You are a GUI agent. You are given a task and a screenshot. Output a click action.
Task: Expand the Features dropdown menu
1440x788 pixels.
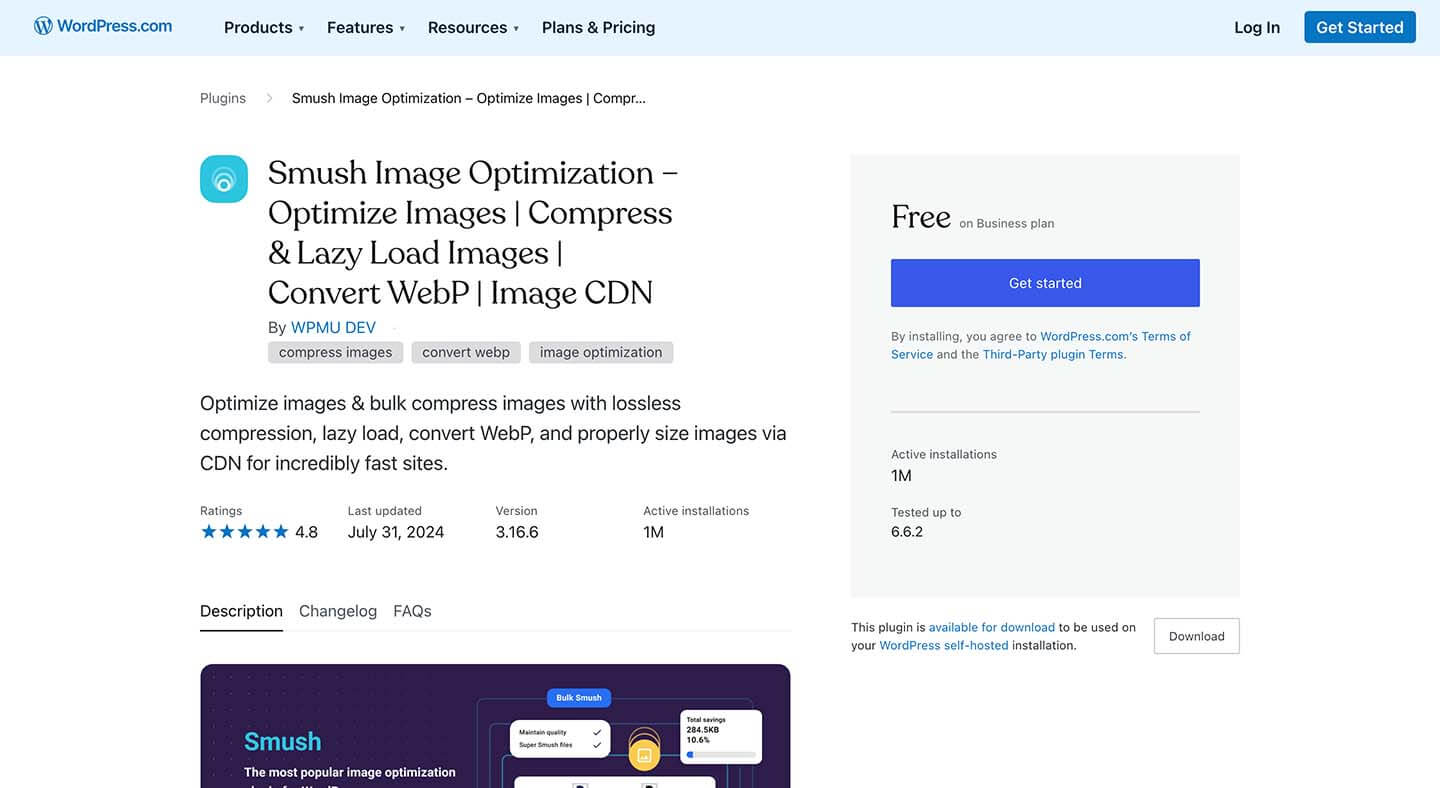pos(366,28)
